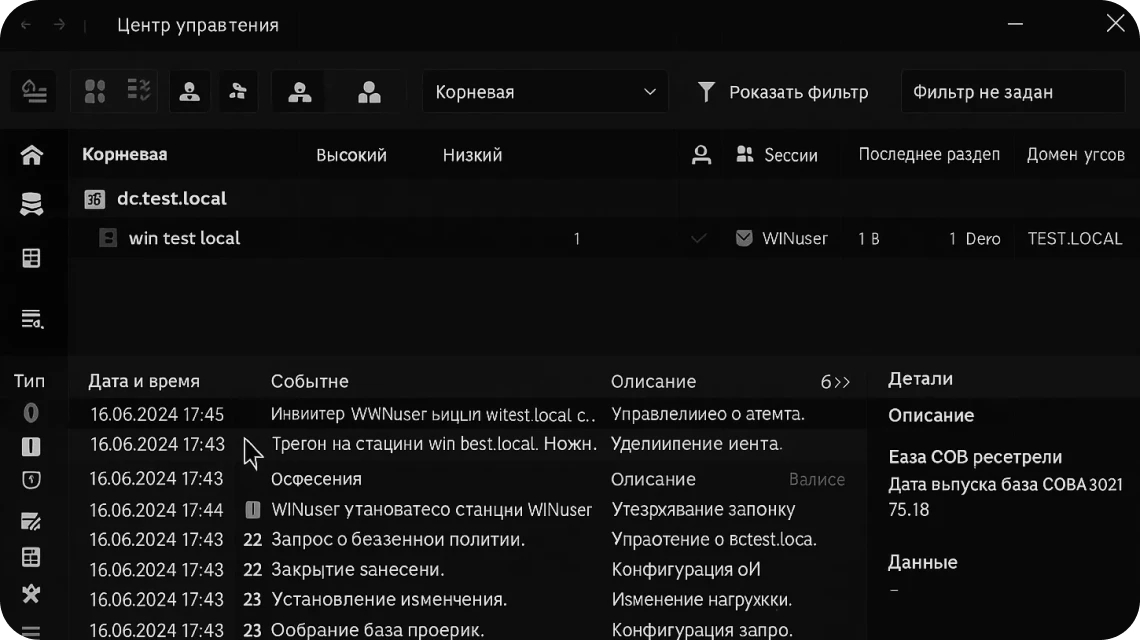The height and width of the screenshot is (640, 1140).
Task: Click the Высокий column header
Action: click(x=351, y=155)
